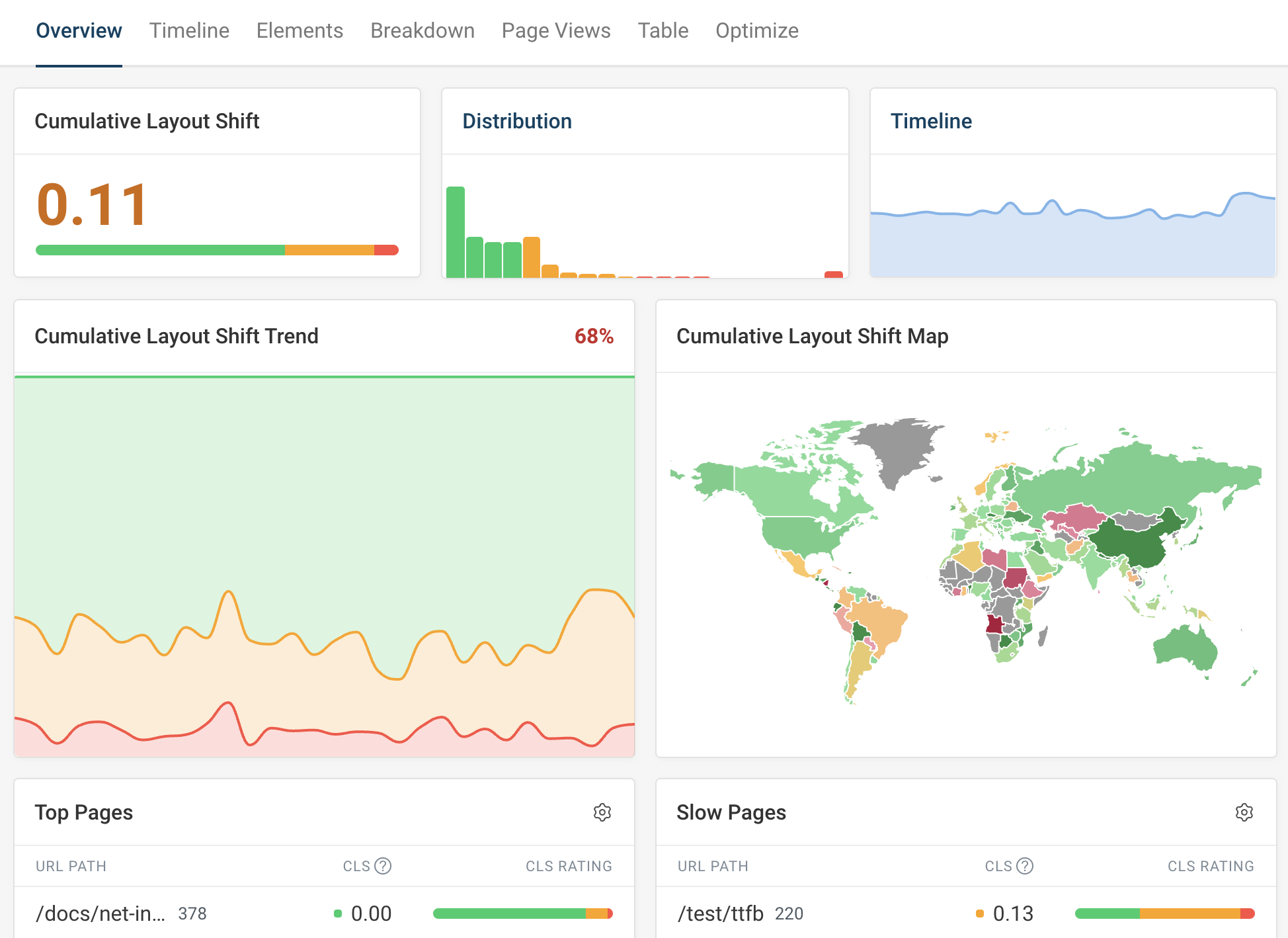The width and height of the screenshot is (1288, 938).
Task: Click the Timeline card heading link
Action: point(930,121)
